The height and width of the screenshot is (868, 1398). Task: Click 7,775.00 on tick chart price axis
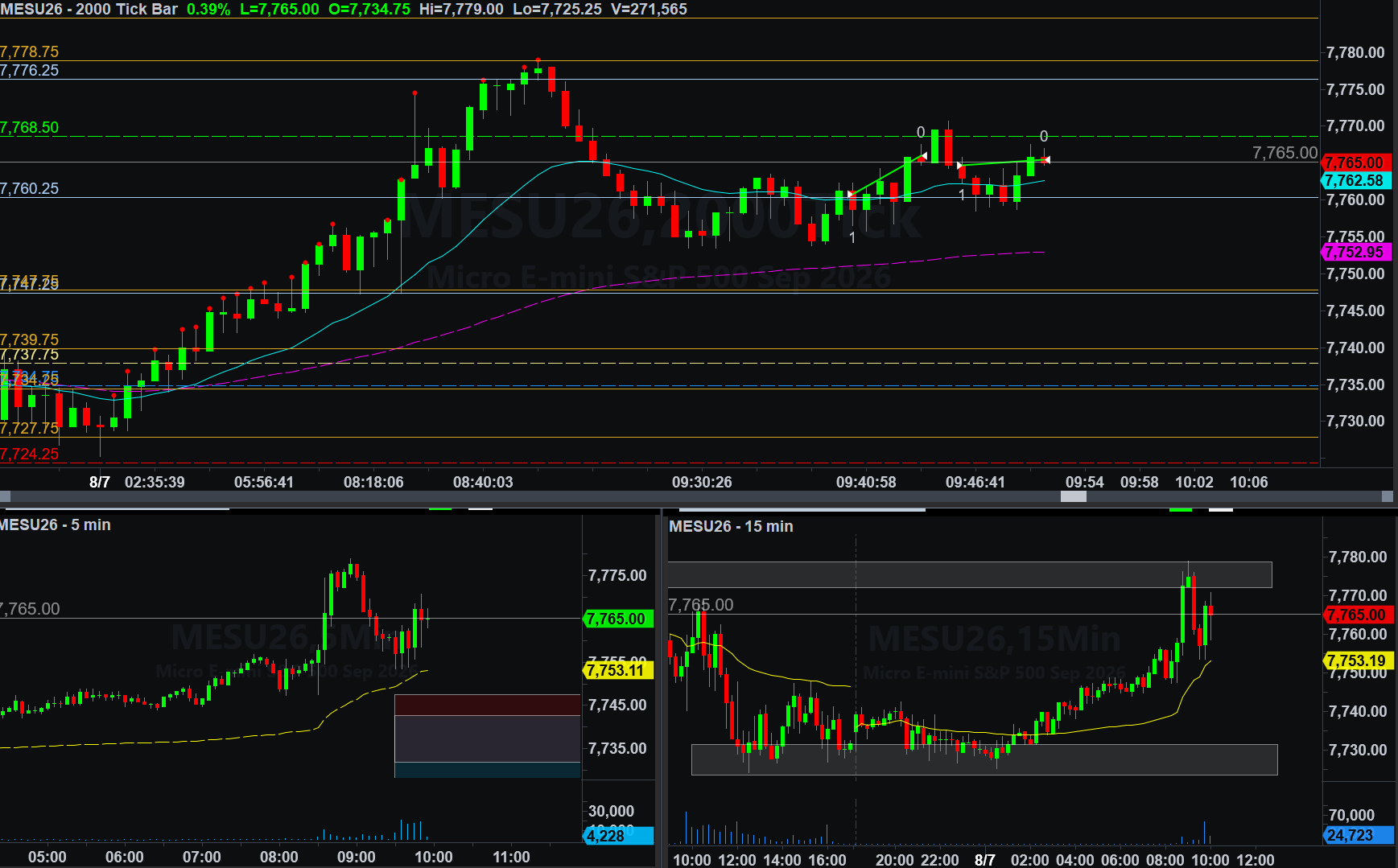(x=1355, y=89)
